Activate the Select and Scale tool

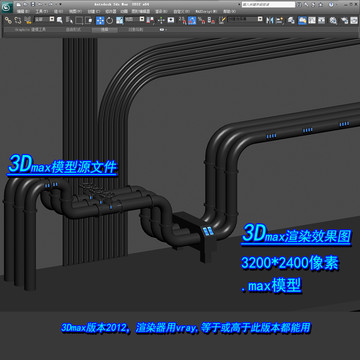tap(120, 20)
